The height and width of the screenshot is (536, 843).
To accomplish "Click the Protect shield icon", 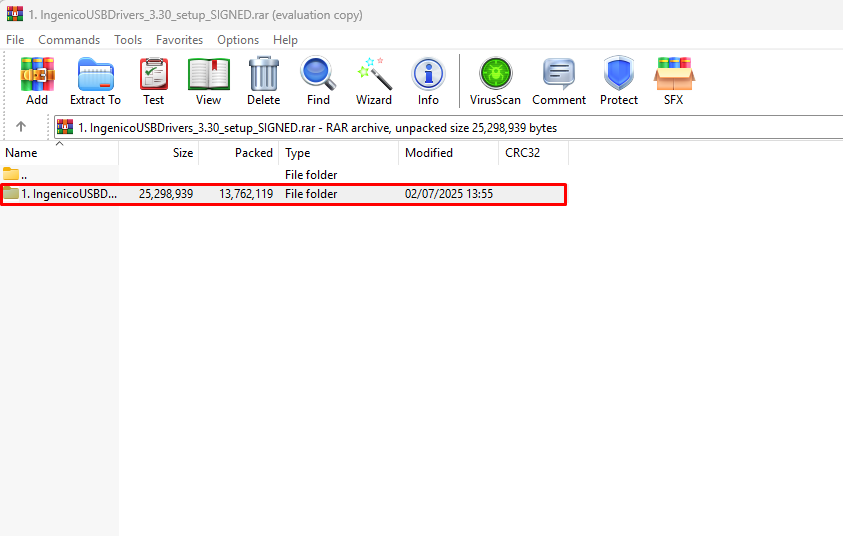I will click(619, 80).
